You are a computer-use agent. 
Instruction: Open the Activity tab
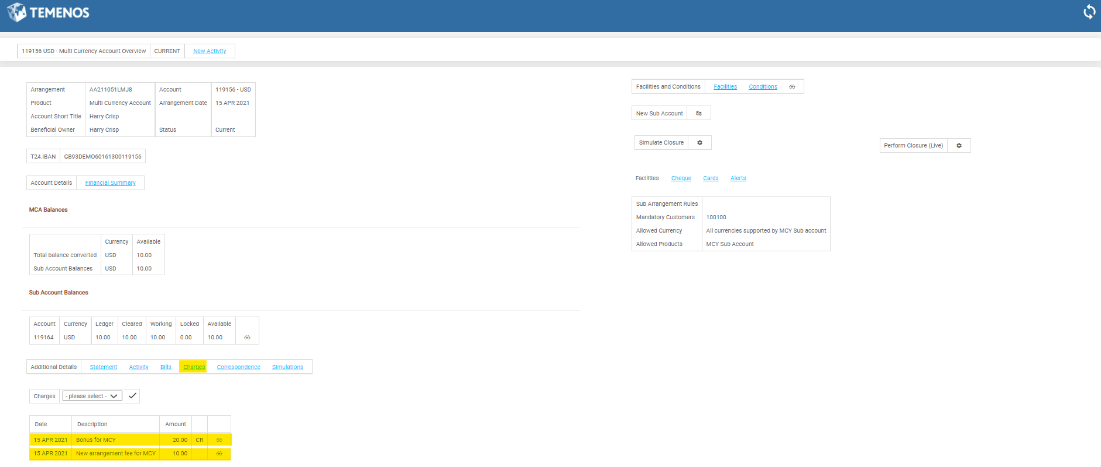(139, 367)
